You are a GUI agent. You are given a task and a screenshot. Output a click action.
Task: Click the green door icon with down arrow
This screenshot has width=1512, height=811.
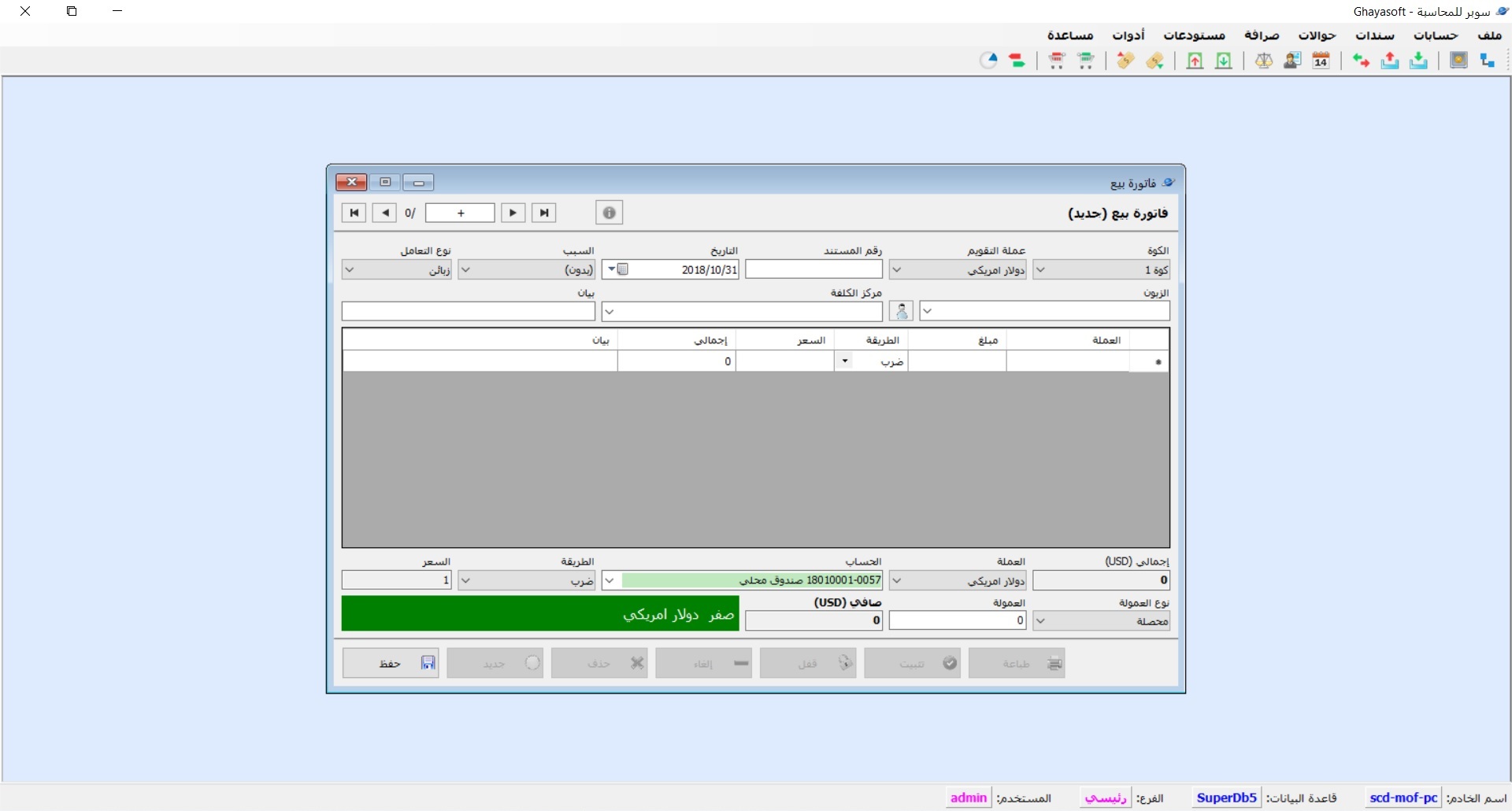tap(1224, 61)
